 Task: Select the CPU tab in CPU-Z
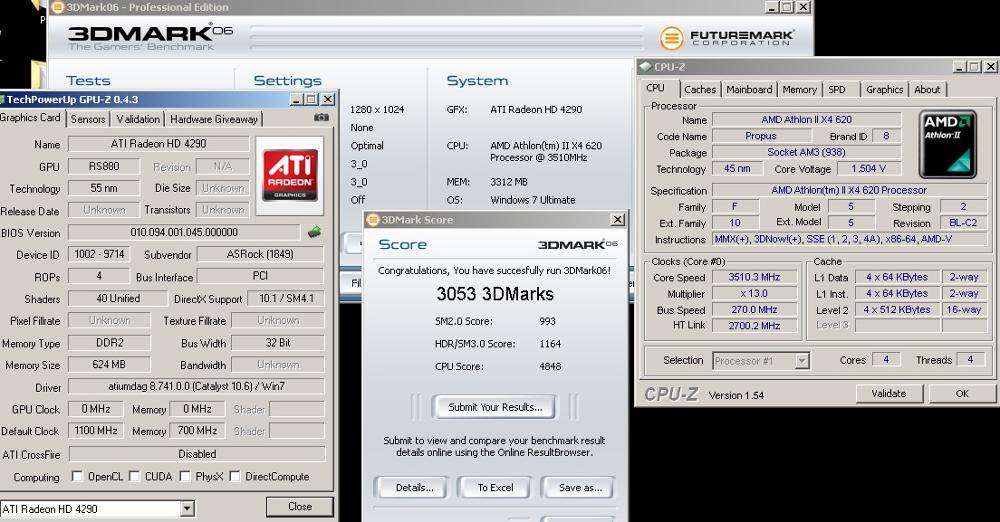point(656,88)
